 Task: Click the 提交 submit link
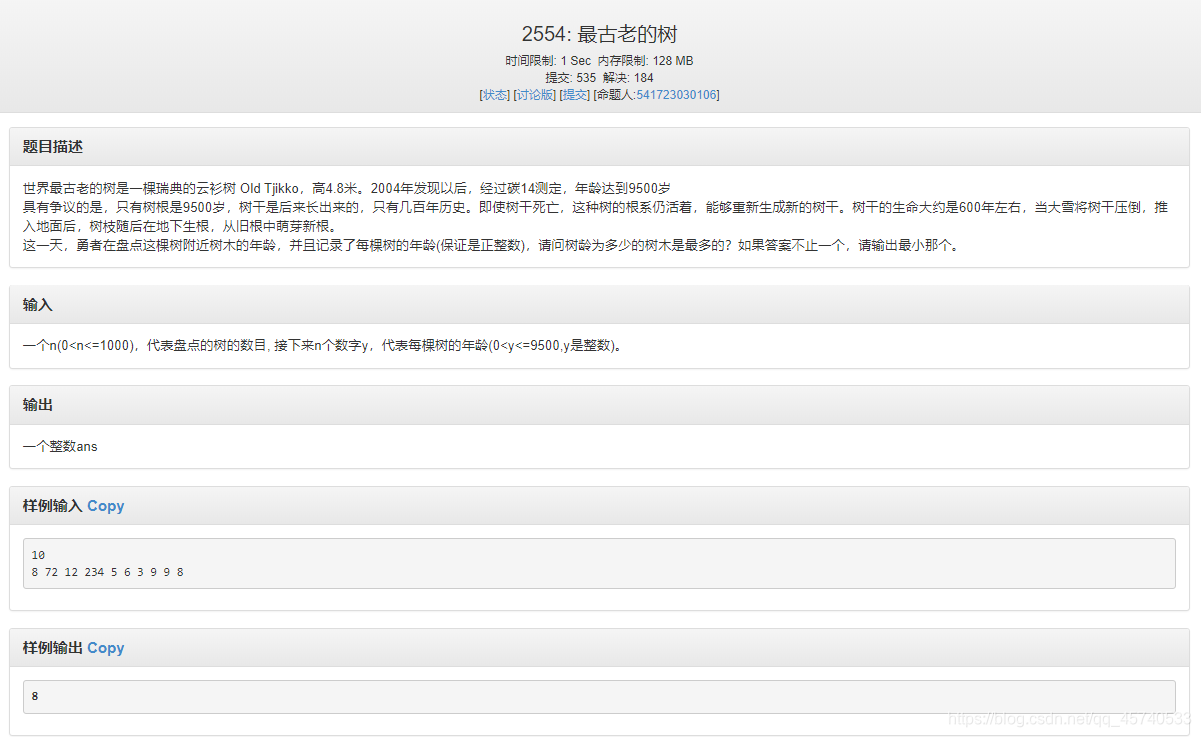(575, 95)
